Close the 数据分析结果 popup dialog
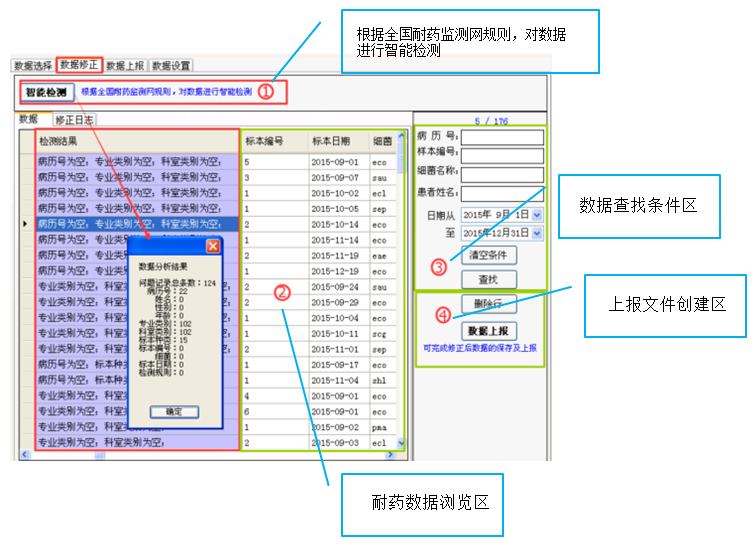756x549 pixels. [x=212, y=246]
